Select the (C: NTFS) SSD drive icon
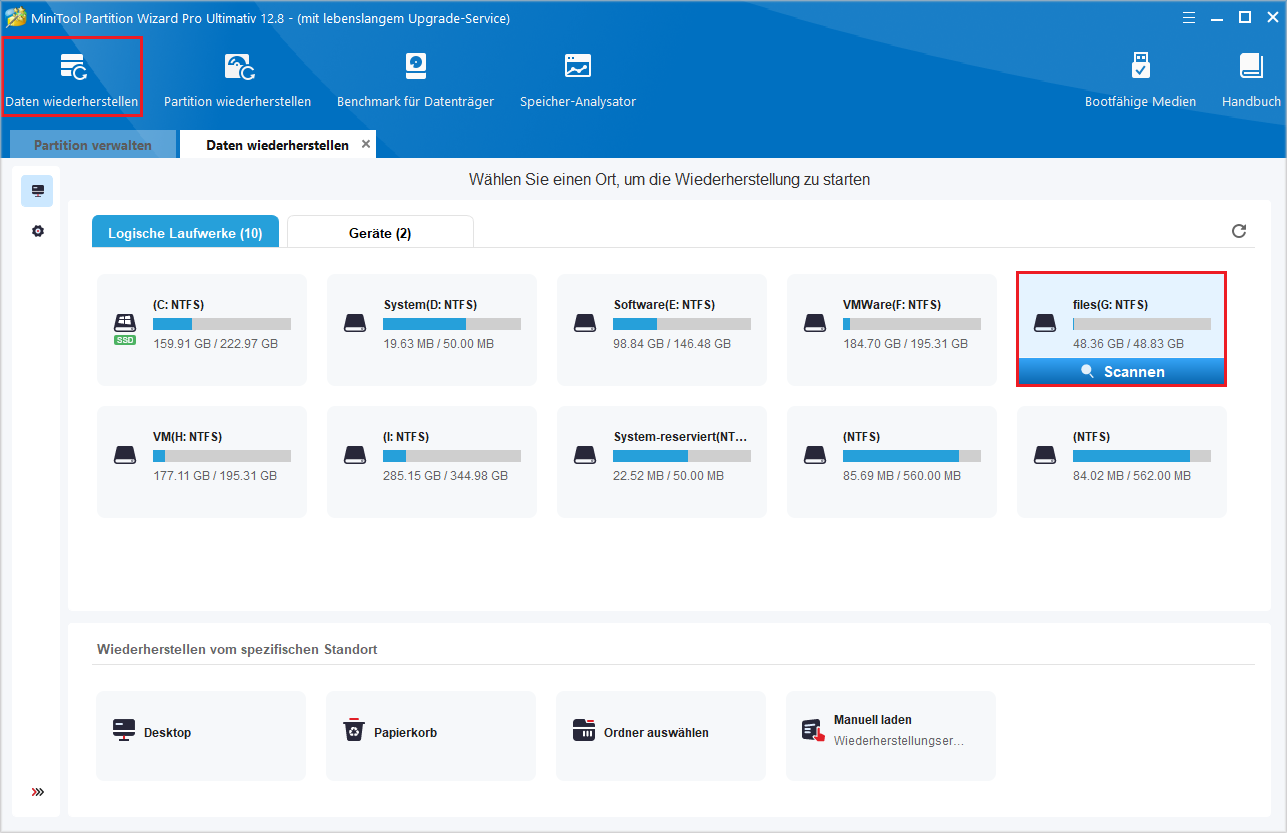 click(x=124, y=327)
